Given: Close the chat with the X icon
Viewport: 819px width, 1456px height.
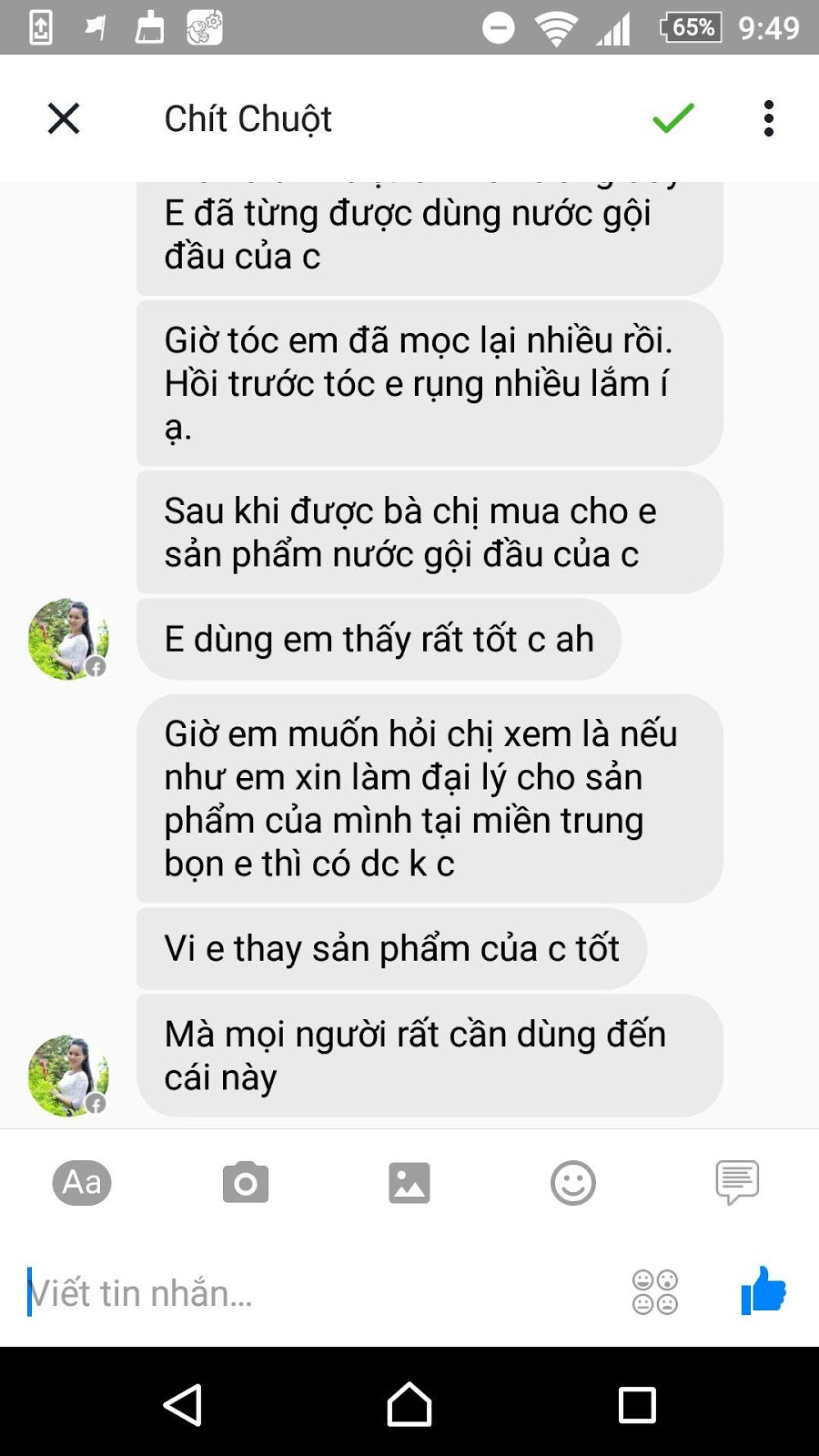Looking at the screenshot, I should (64, 118).
